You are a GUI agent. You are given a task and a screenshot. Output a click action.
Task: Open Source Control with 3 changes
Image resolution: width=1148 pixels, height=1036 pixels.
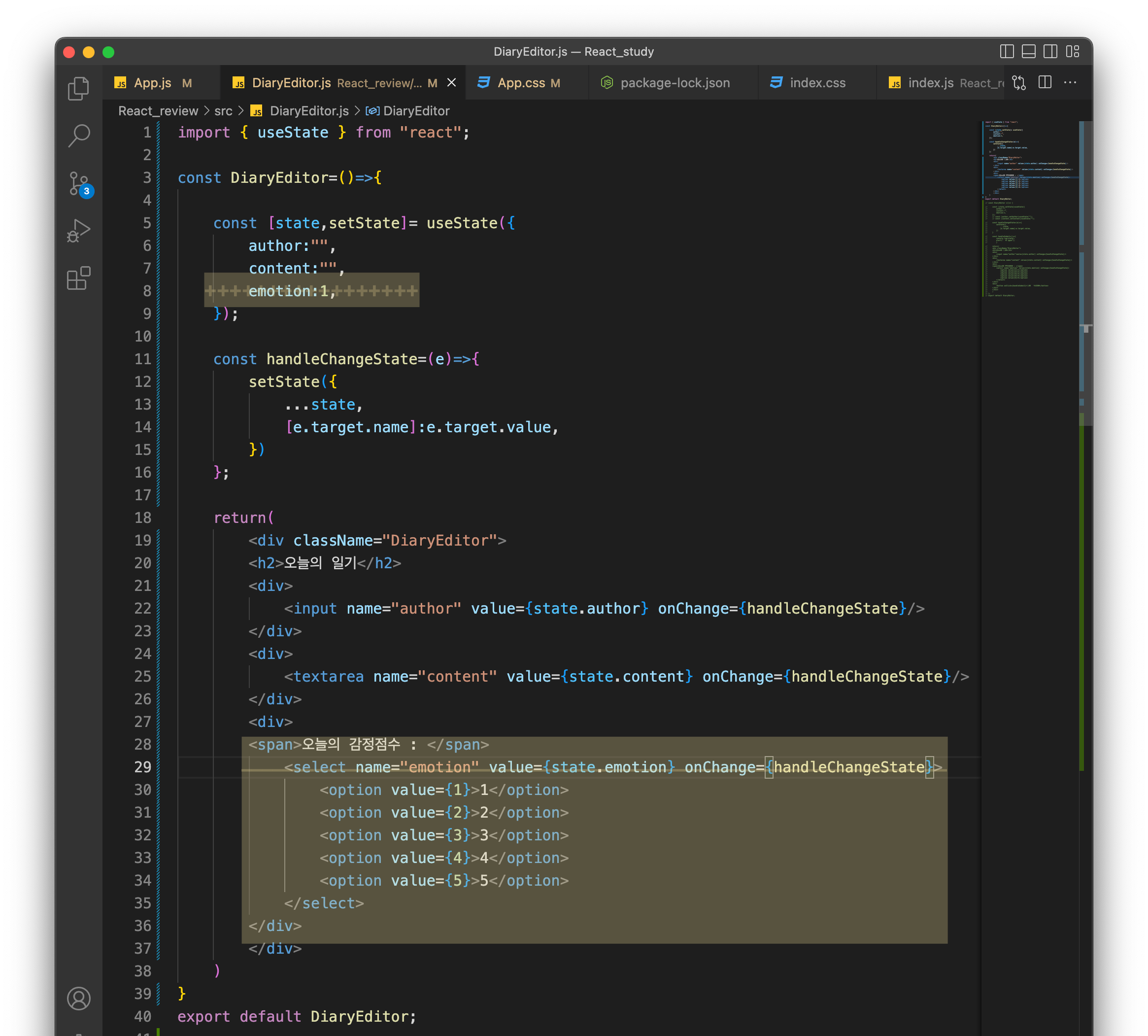(x=79, y=183)
